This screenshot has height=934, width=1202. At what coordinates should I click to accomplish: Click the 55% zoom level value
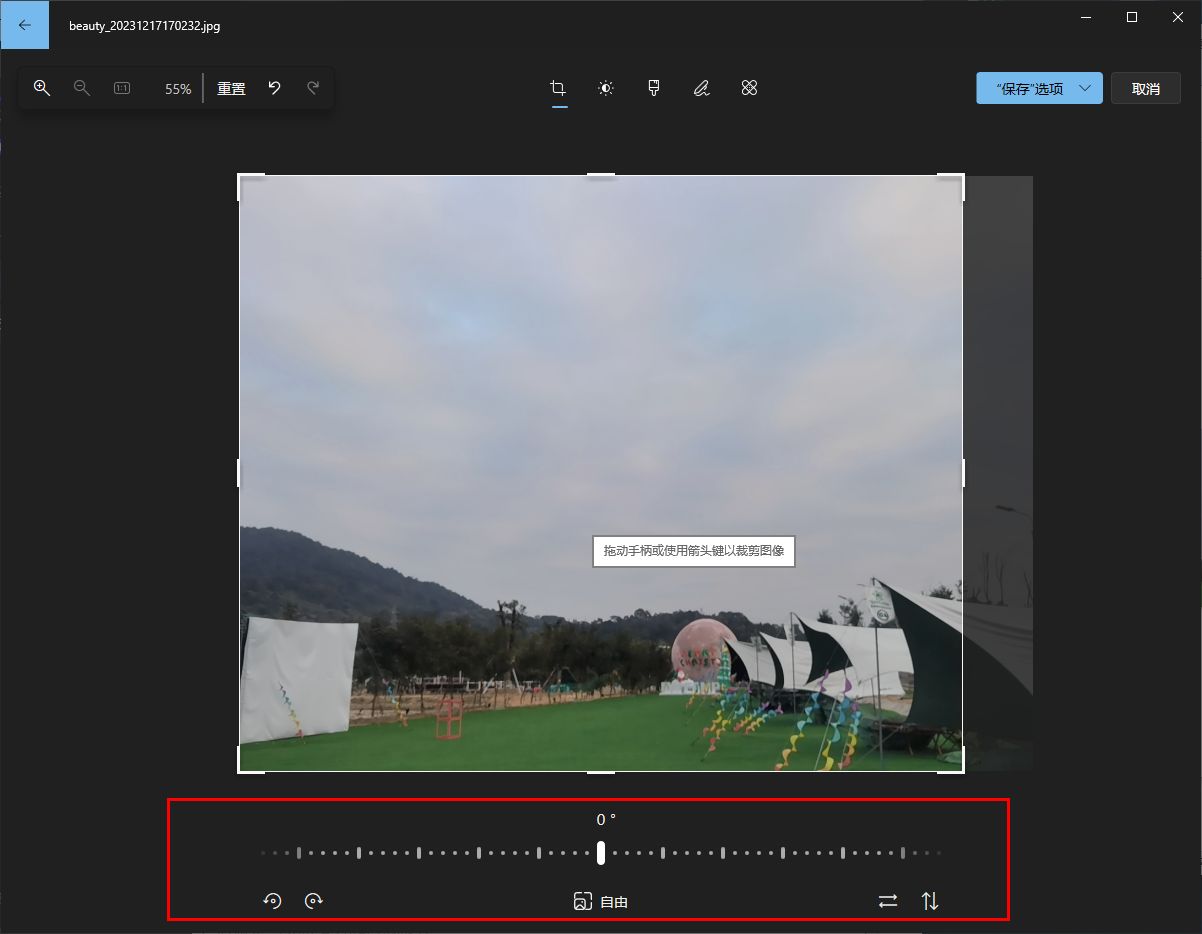[178, 89]
